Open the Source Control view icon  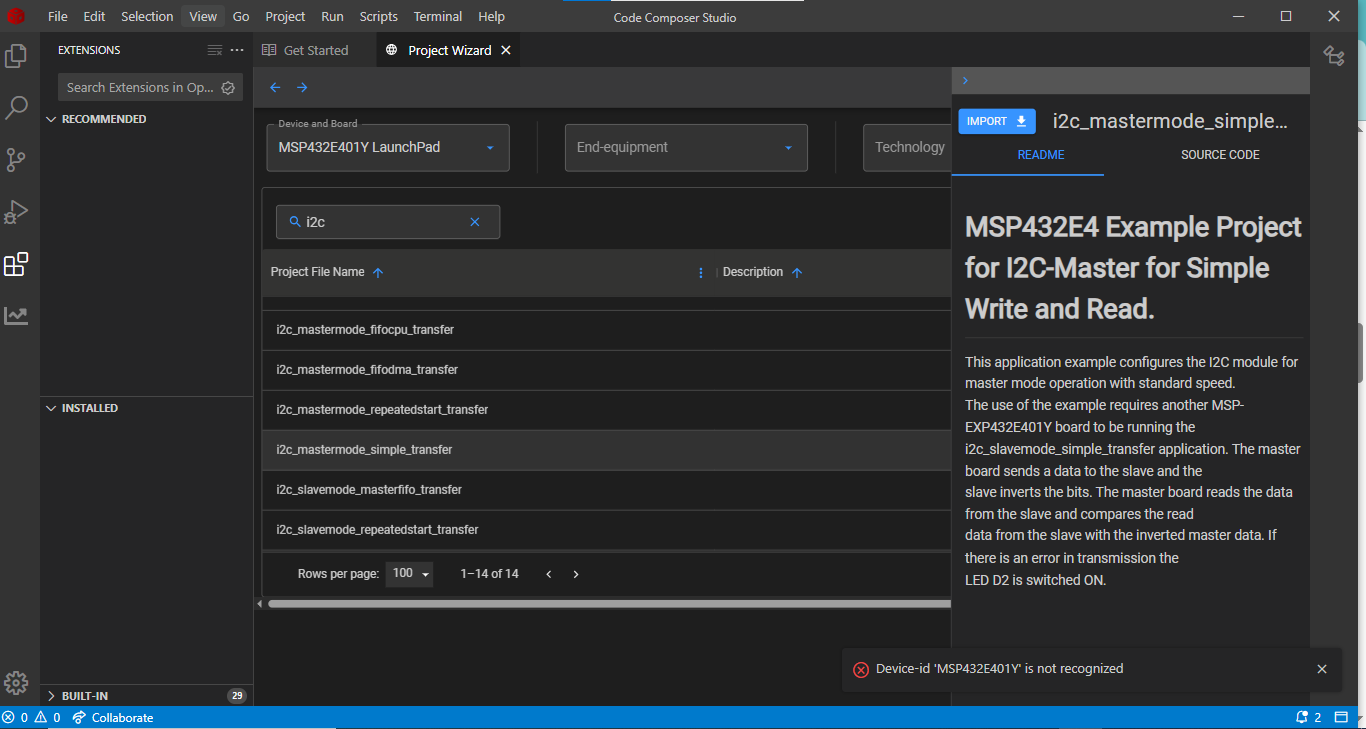coord(16,160)
